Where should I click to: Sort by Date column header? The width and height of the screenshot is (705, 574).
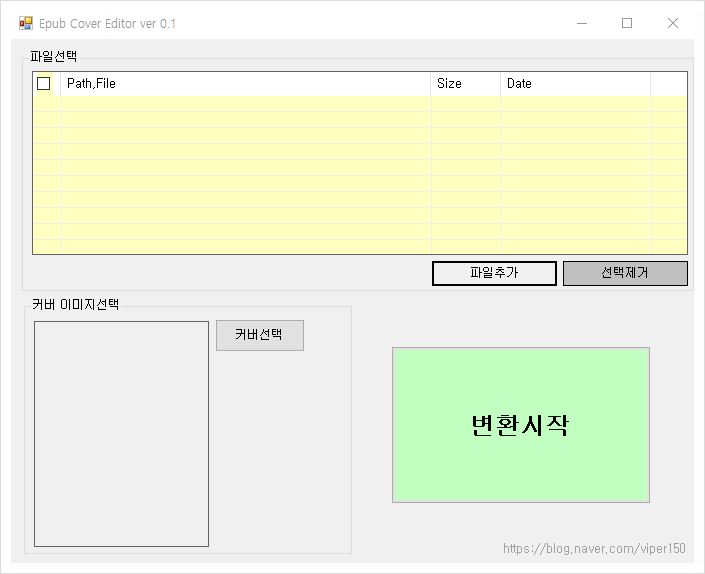pos(576,84)
